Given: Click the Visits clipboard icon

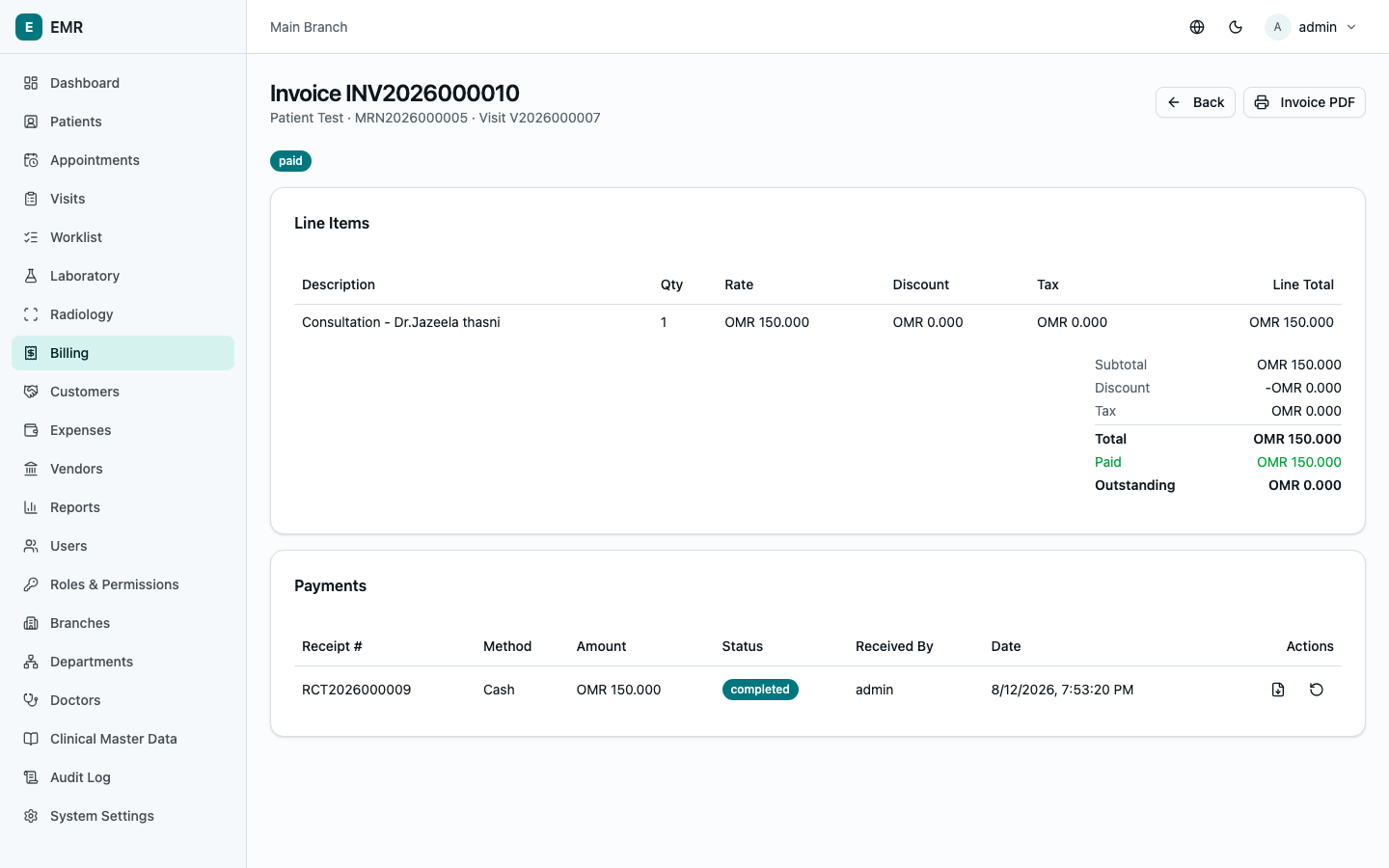Looking at the screenshot, I should tap(31, 199).
